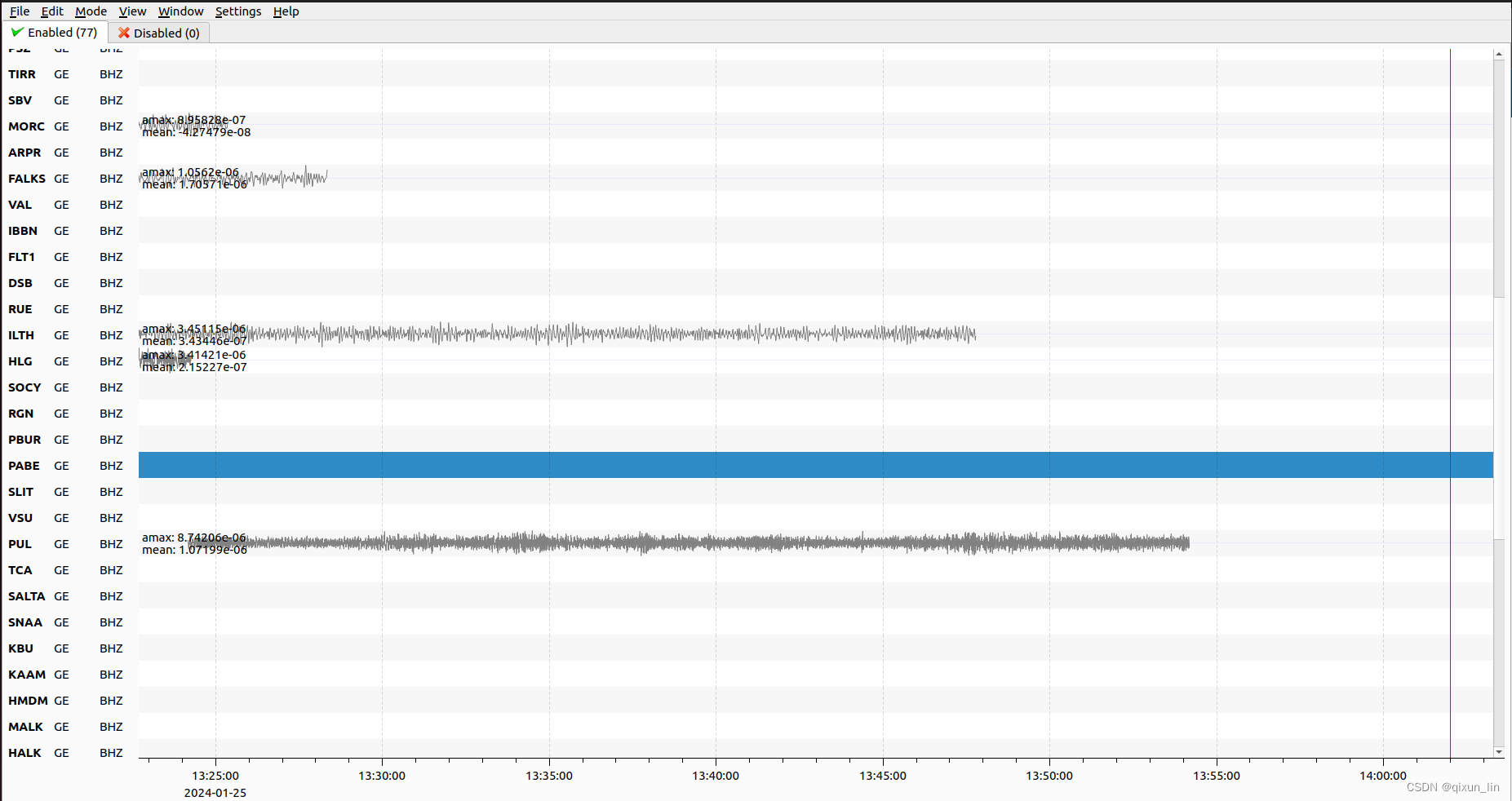1512x801 pixels.
Task: Open the Mode menu
Action: click(90, 11)
